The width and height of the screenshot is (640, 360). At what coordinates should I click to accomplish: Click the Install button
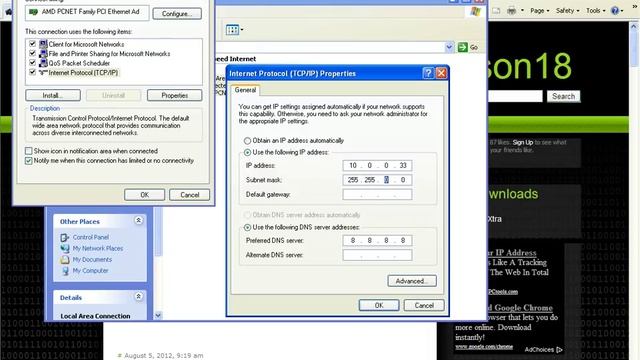tap(53, 95)
